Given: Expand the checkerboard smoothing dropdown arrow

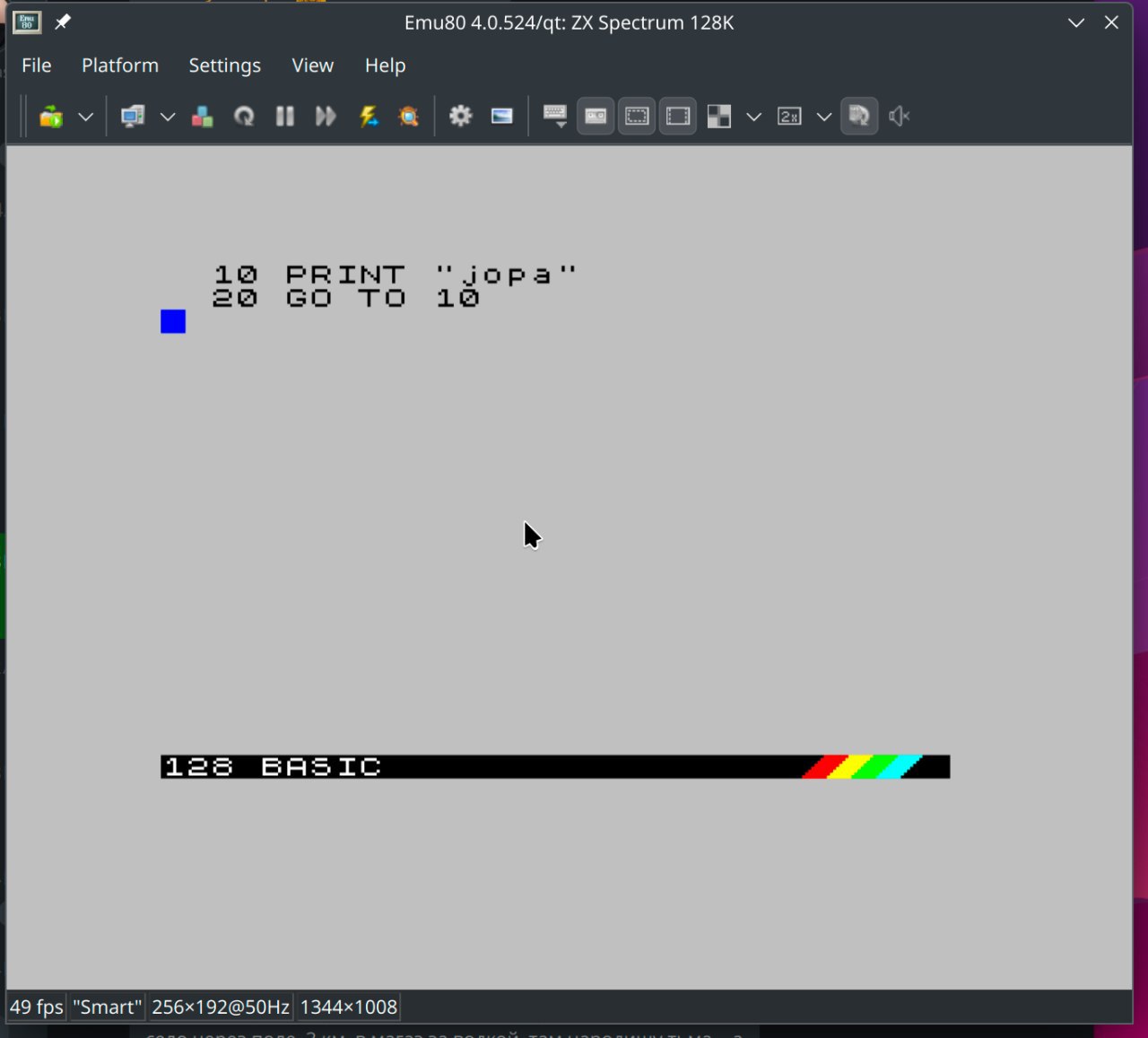Looking at the screenshot, I should point(754,117).
